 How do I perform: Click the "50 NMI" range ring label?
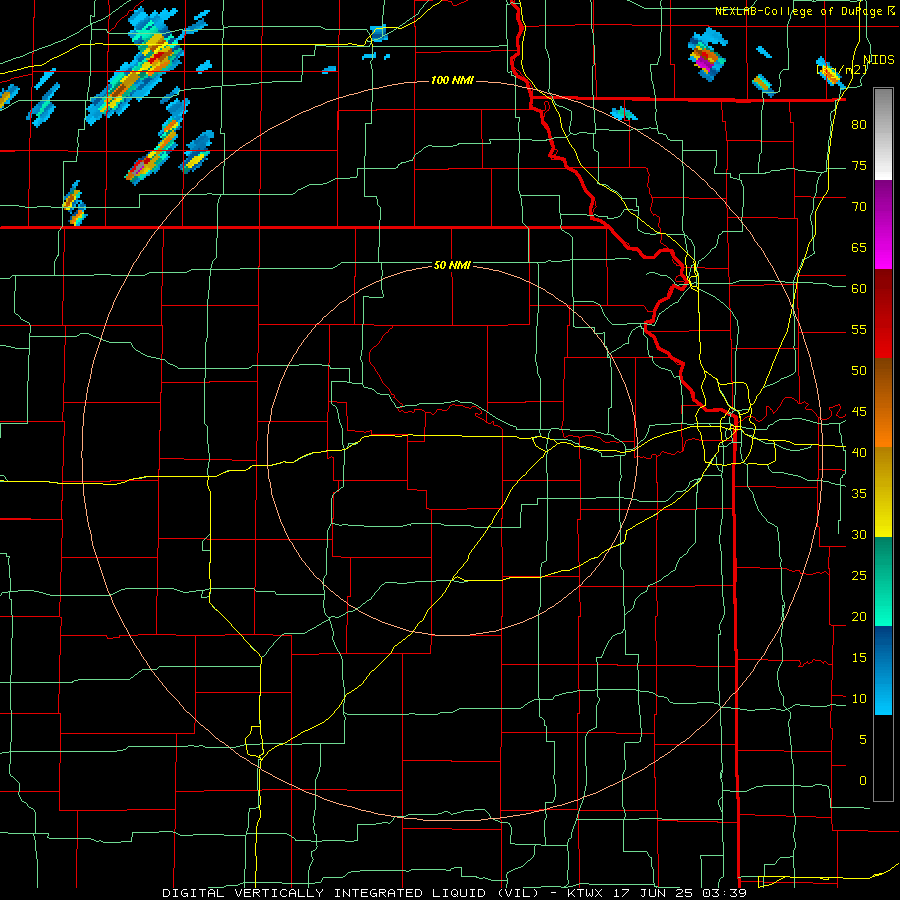point(452,265)
